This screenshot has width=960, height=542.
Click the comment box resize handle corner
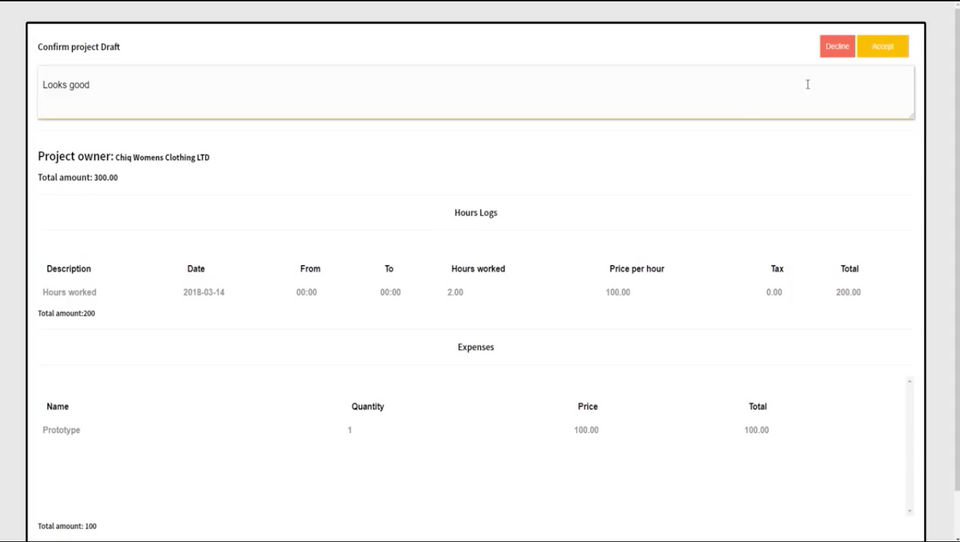[910, 115]
